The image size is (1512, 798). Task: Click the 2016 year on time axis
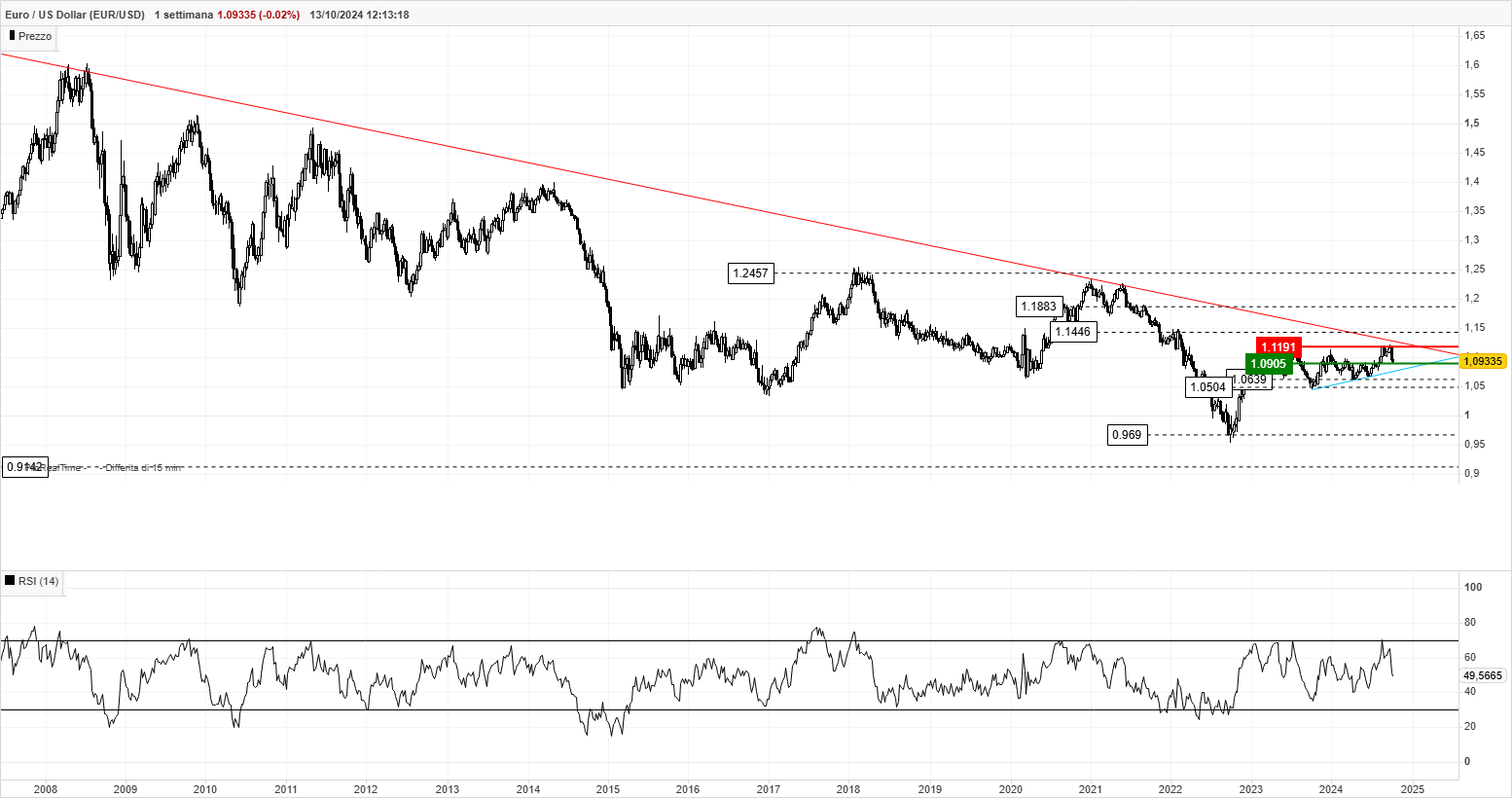688,789
